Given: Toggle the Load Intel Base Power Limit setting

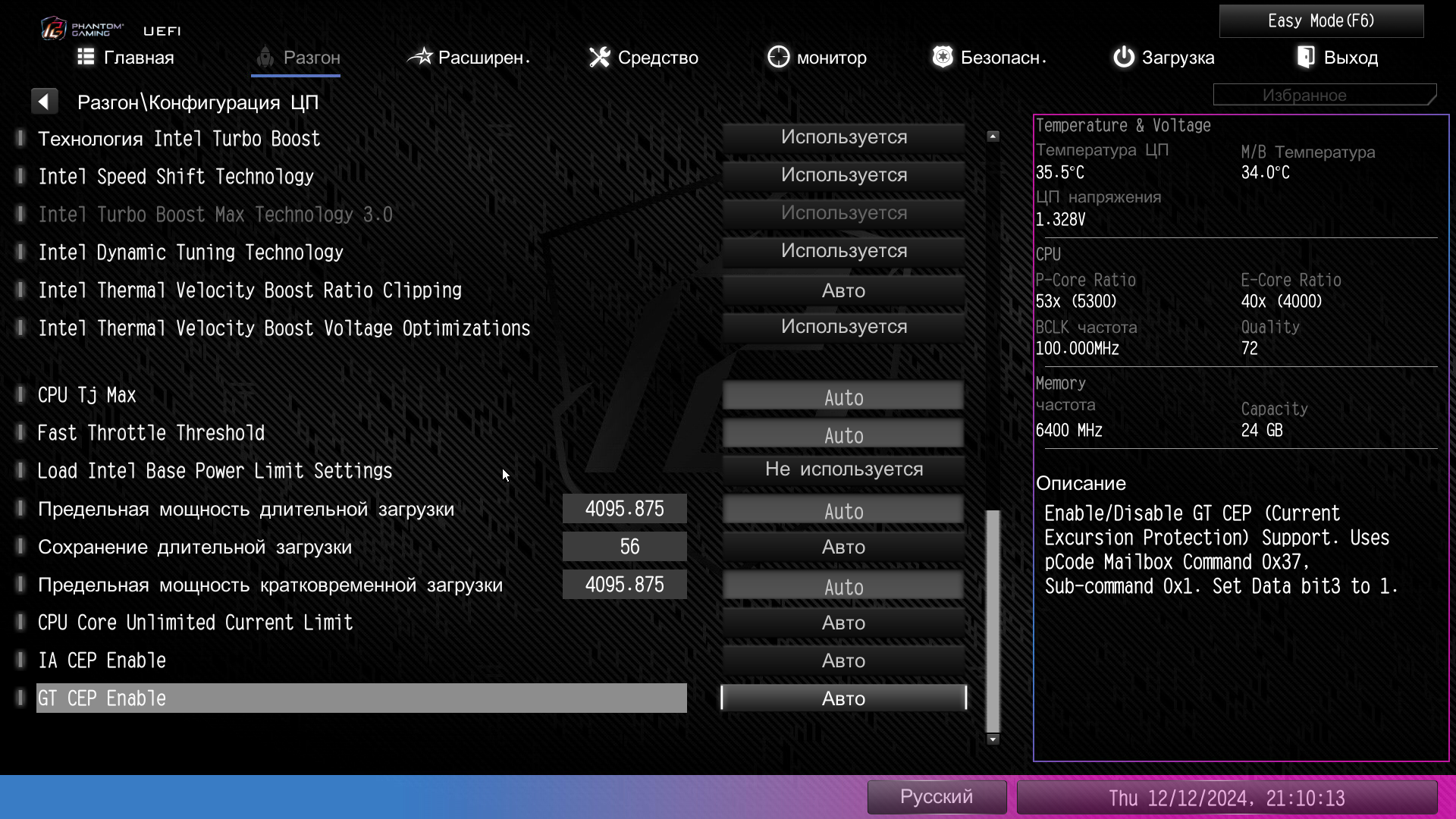Looking at the screenshot, I should pos(843,469).
